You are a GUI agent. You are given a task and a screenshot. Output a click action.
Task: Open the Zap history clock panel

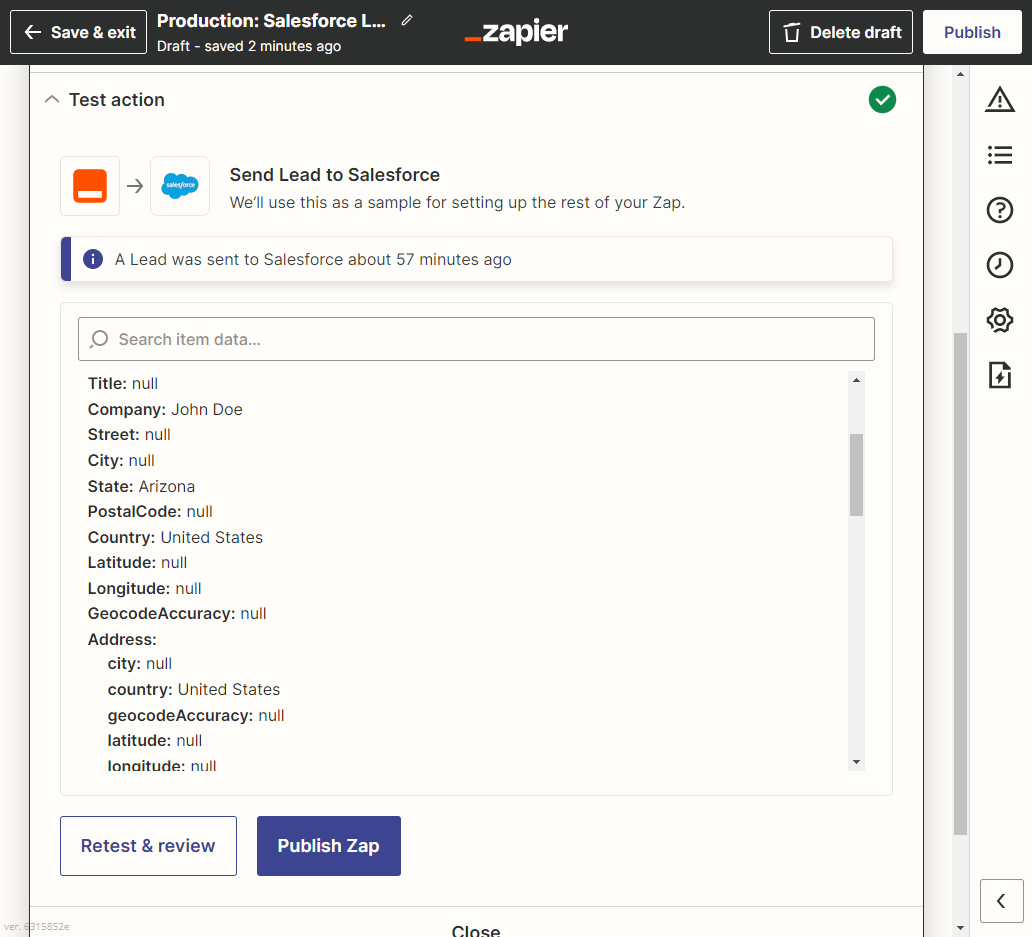pyautogui.click(x=1000, y=265)
